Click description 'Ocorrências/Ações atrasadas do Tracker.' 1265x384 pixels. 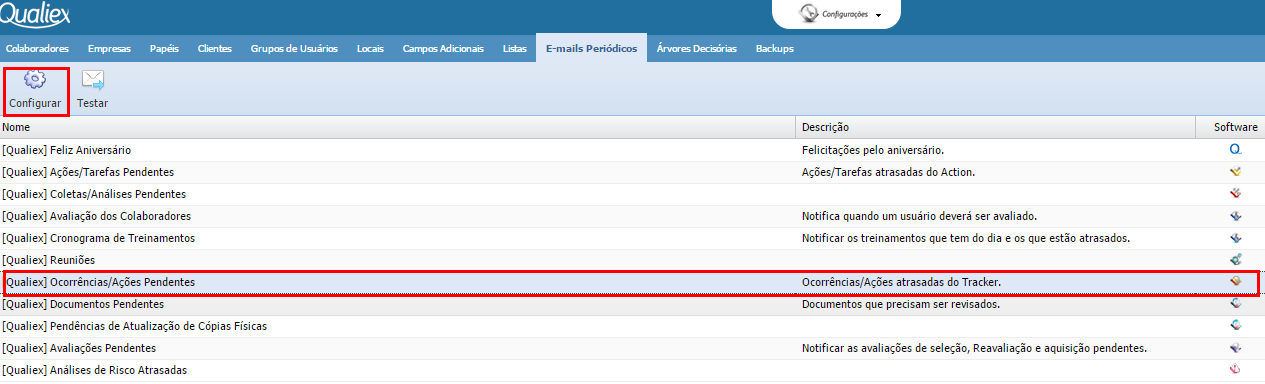(901, 282)
